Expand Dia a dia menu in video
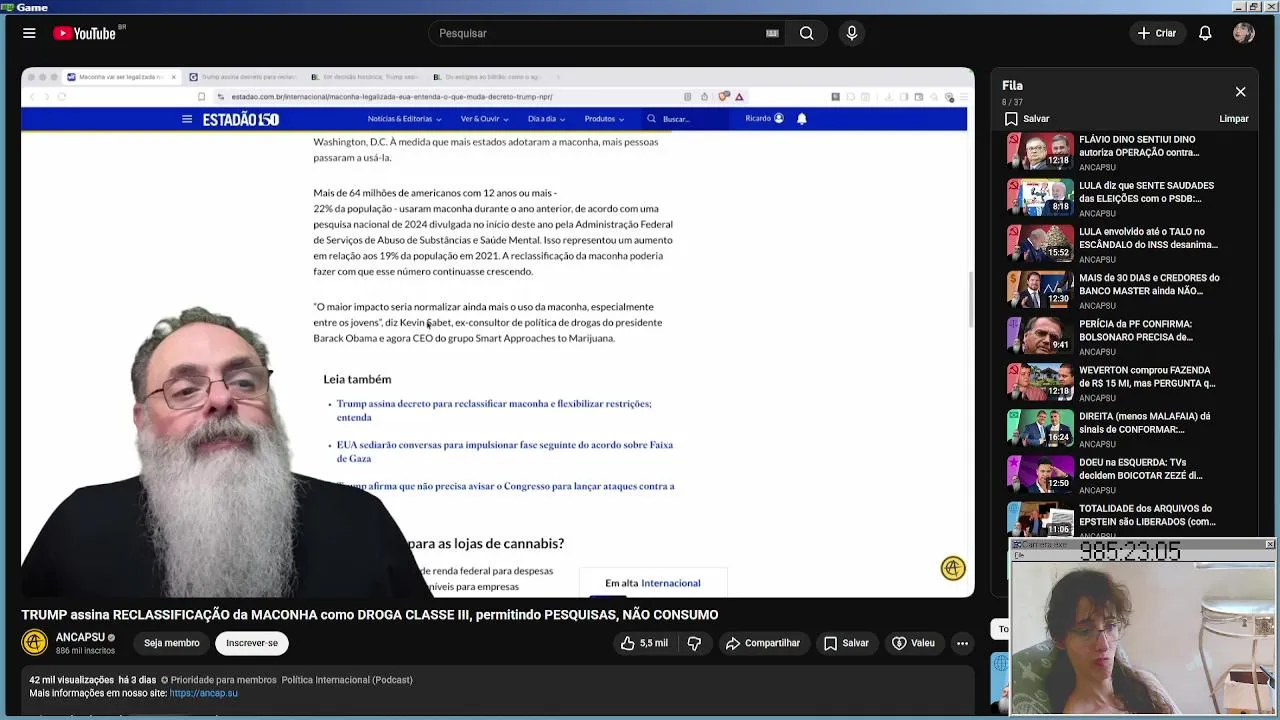Image resolution: width=1280 pixels, height=720 pixels. (x=546, y=119)
